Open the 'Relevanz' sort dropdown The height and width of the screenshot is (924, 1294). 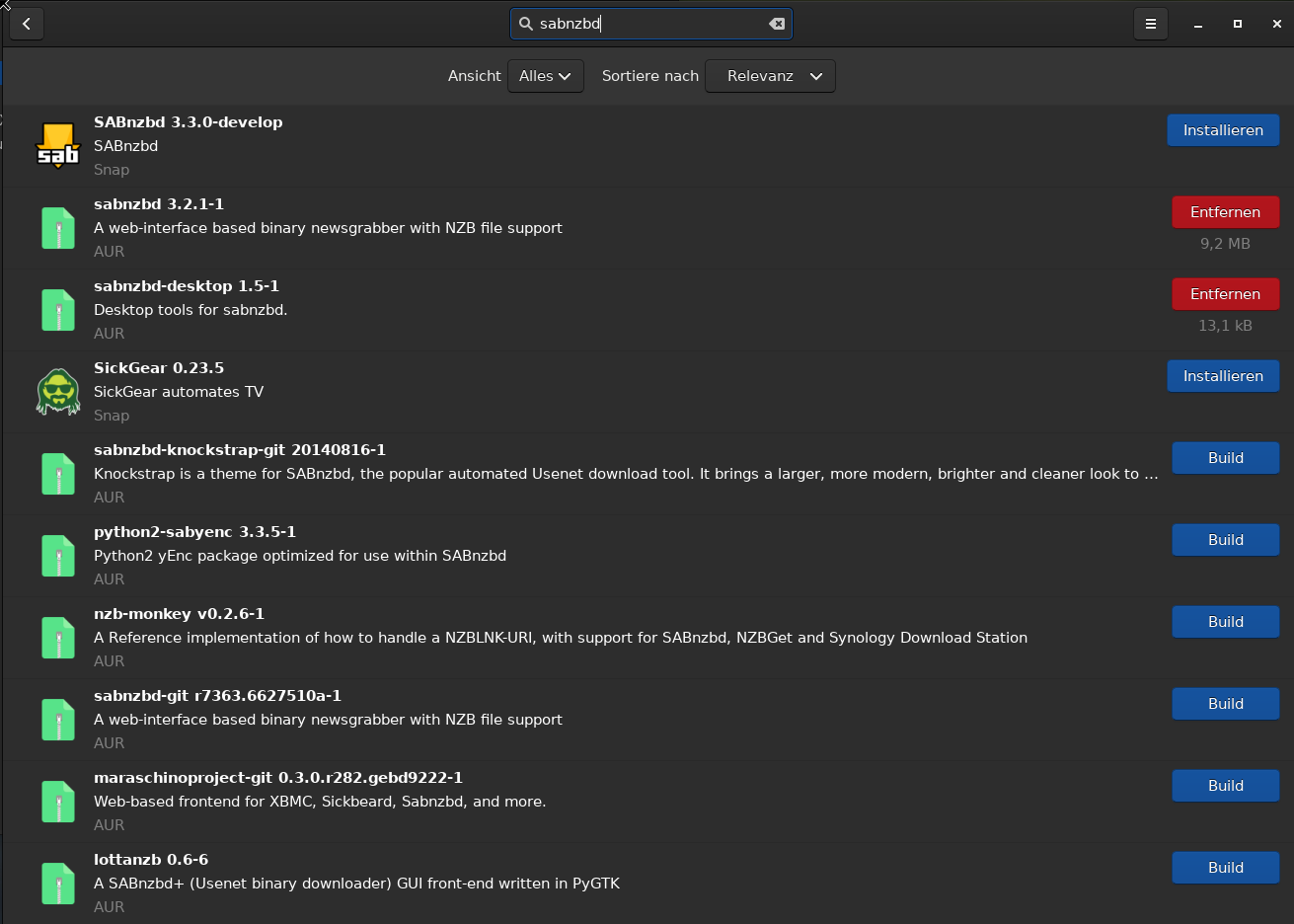coord(770,76)
